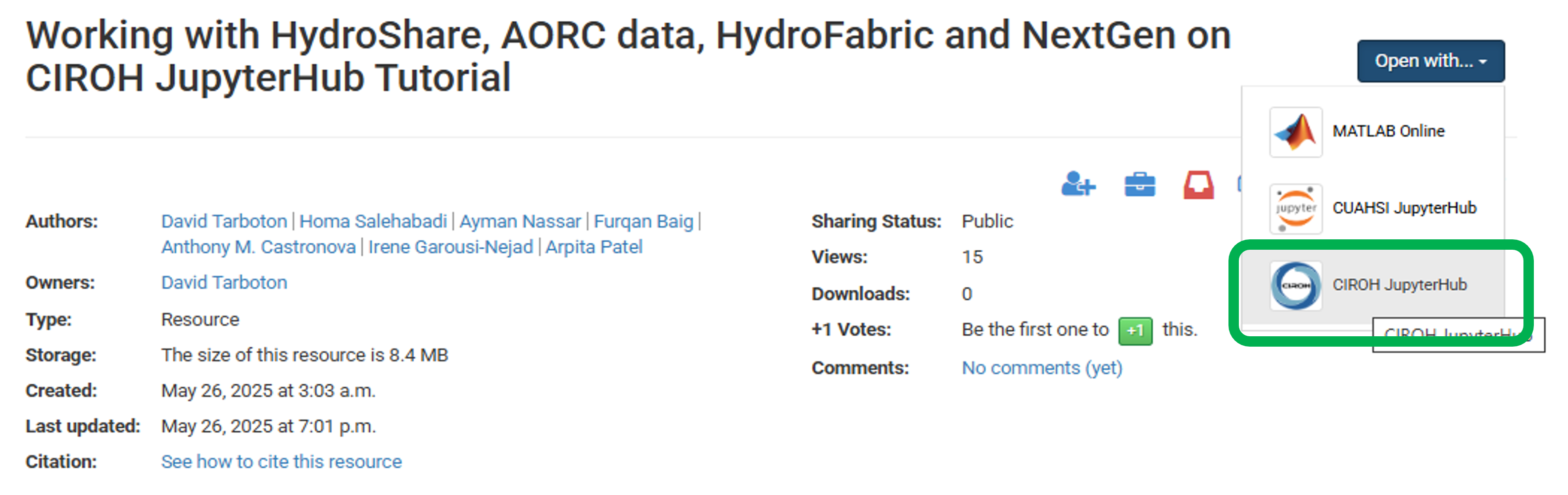Click the Irene Garousi-Nejad link
The height and width of the screenshot is (495, 1568).
click(x=451, y=247)
